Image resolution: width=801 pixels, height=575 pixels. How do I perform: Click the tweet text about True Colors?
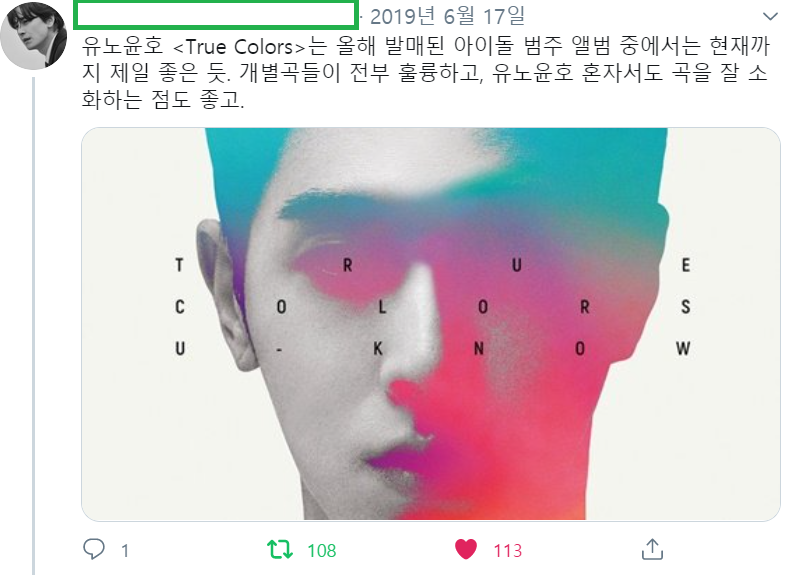click(426, 73)
